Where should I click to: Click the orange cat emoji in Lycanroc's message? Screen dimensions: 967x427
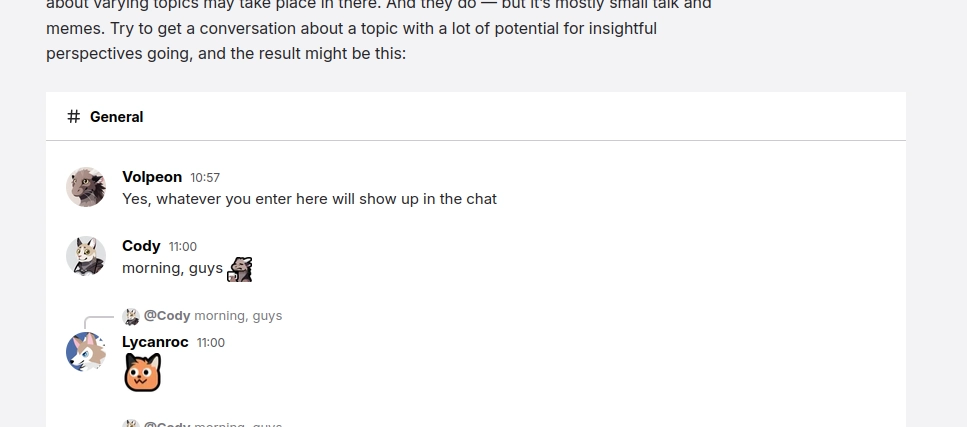click(x=142, y=373)
